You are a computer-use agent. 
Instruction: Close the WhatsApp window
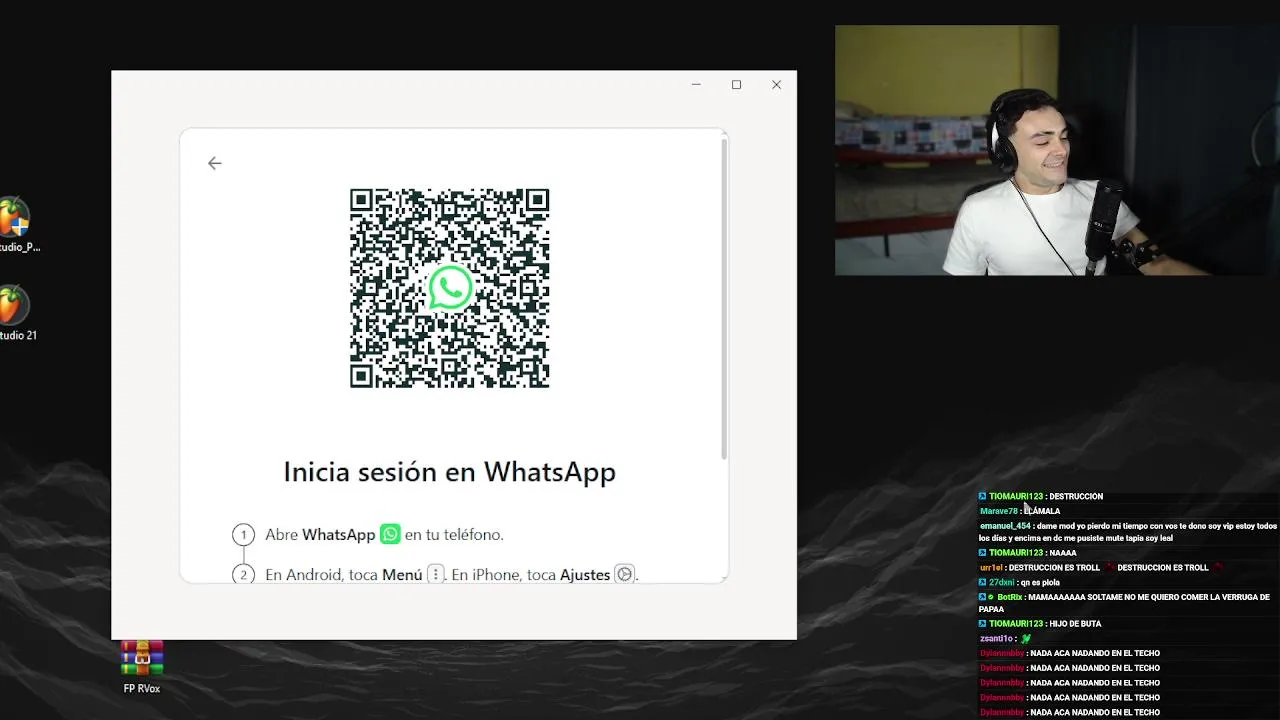point(776,85)
